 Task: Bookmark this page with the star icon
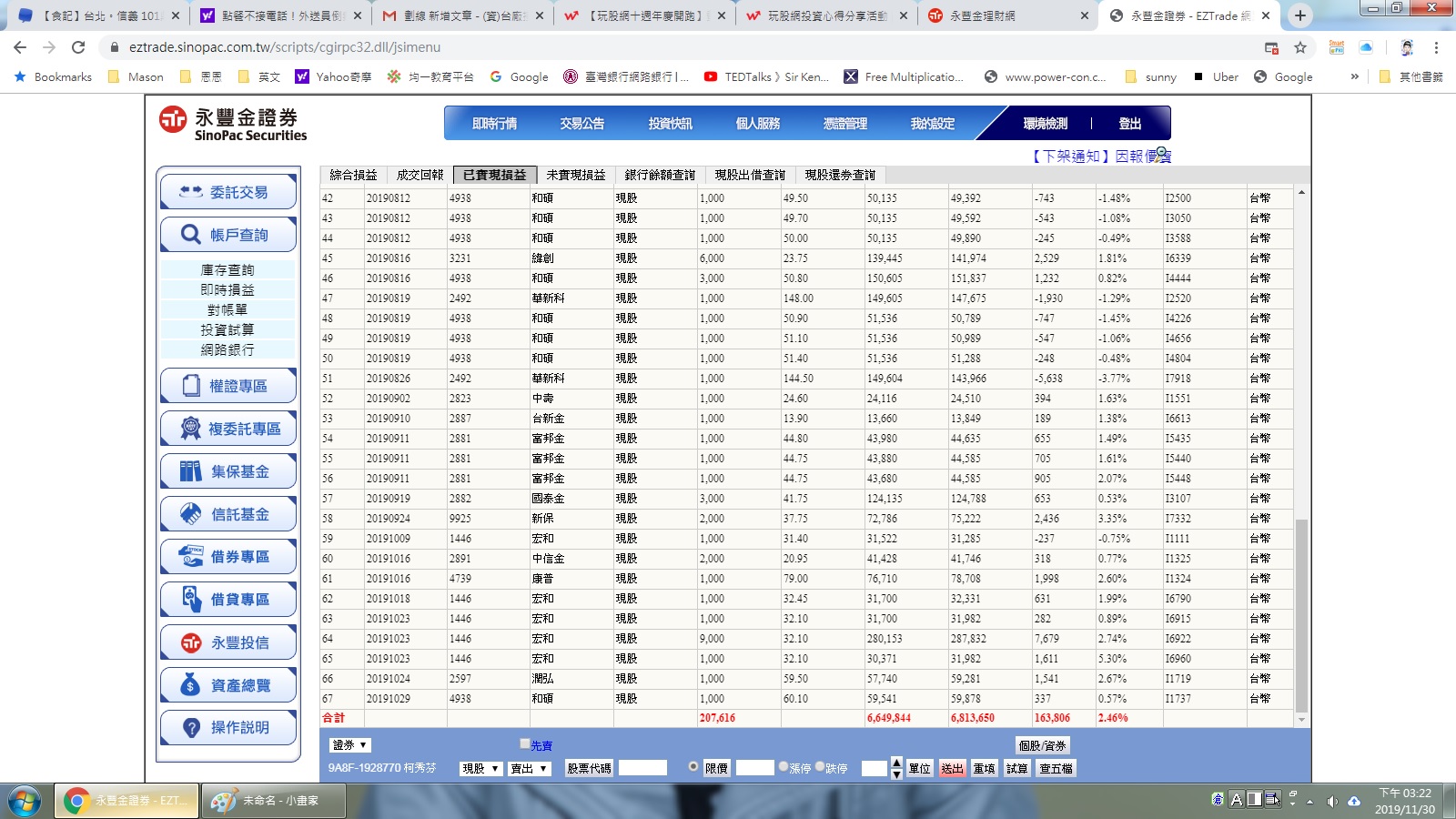pos(1300,47)
